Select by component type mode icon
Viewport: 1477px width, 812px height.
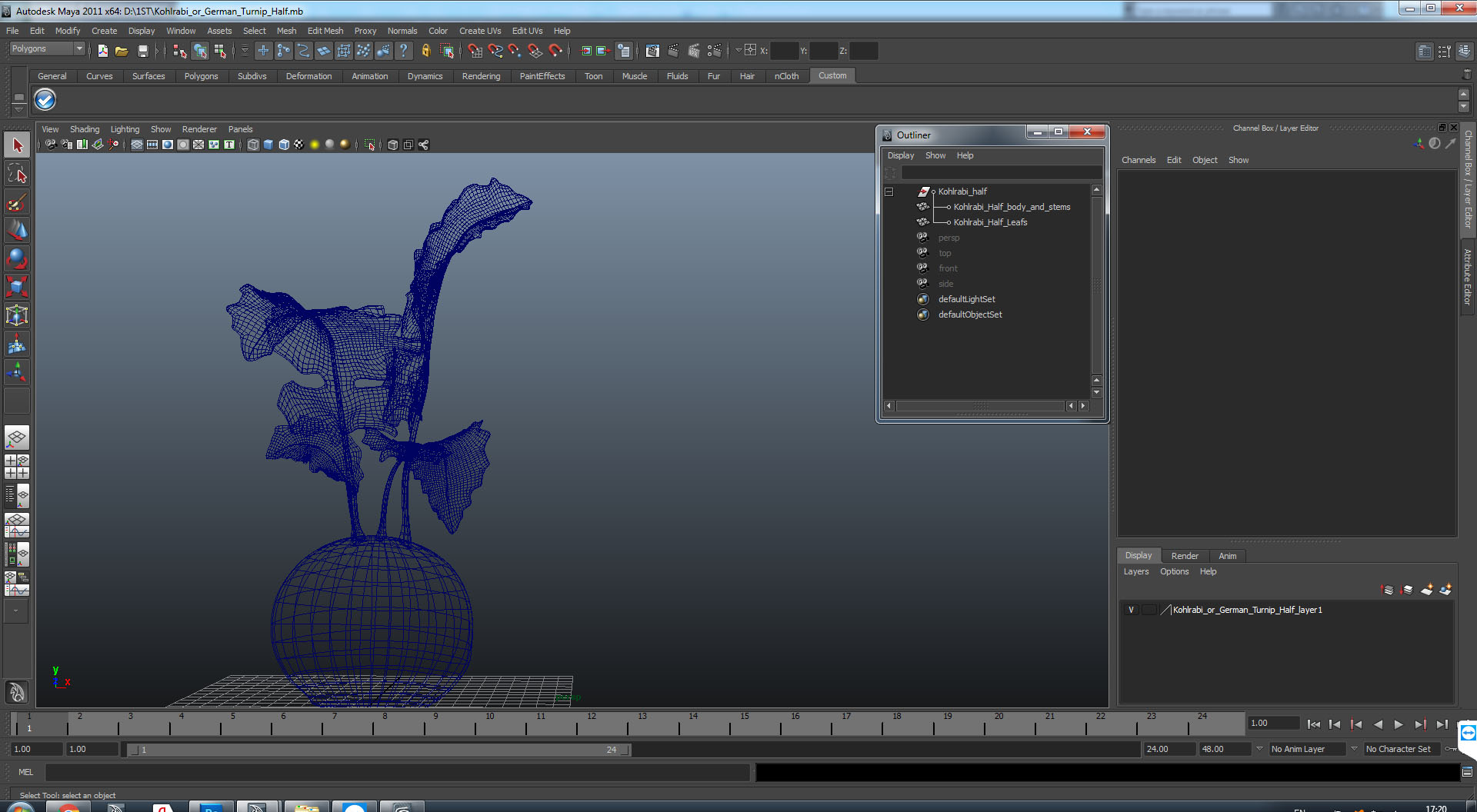coord(220,51)
